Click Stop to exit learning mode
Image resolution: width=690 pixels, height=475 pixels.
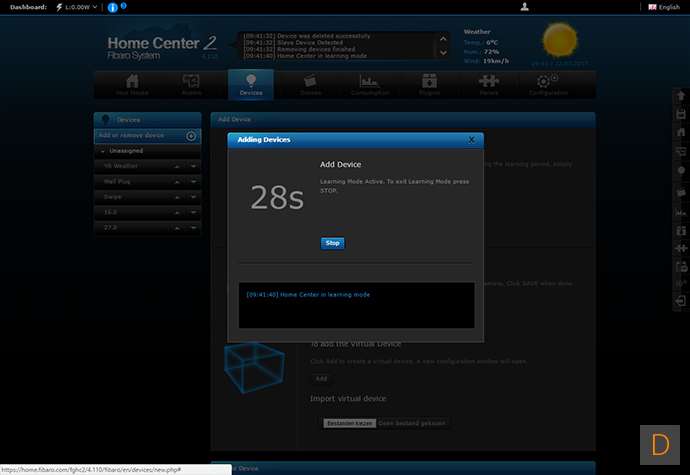click(332, 243)
